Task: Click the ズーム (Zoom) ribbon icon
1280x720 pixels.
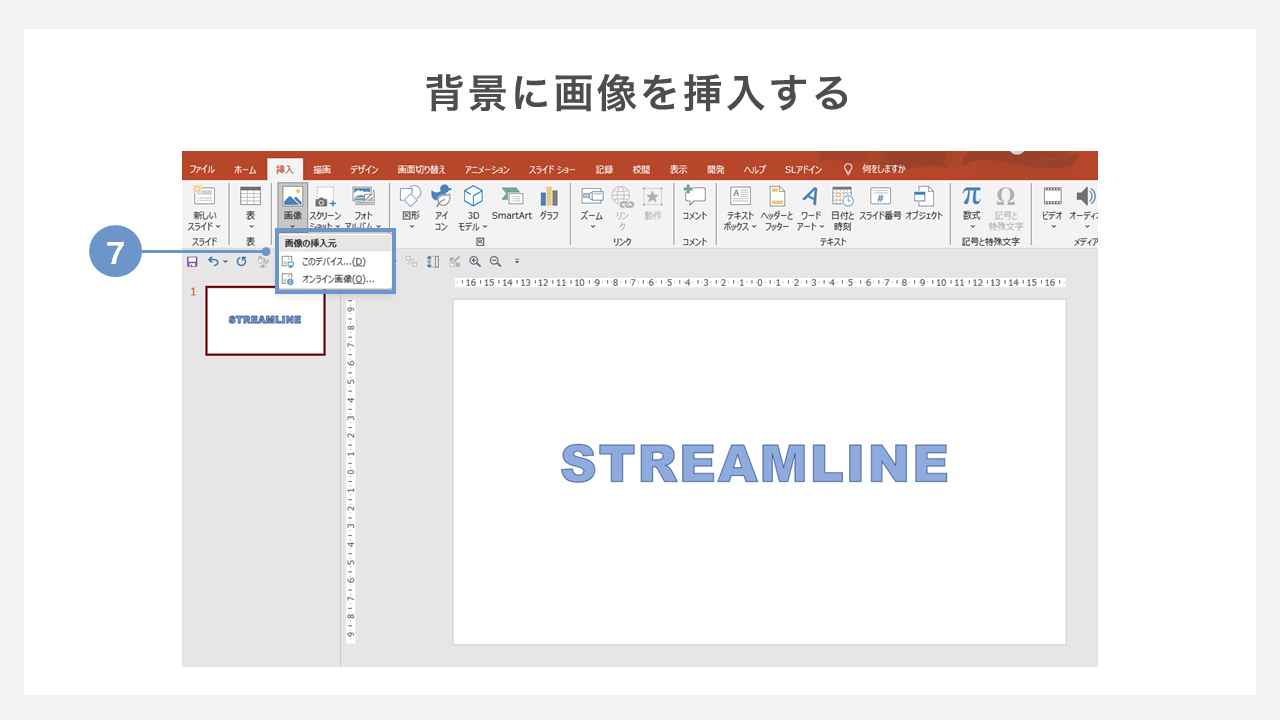Action: pyautogui.click(x=592, y=196)
